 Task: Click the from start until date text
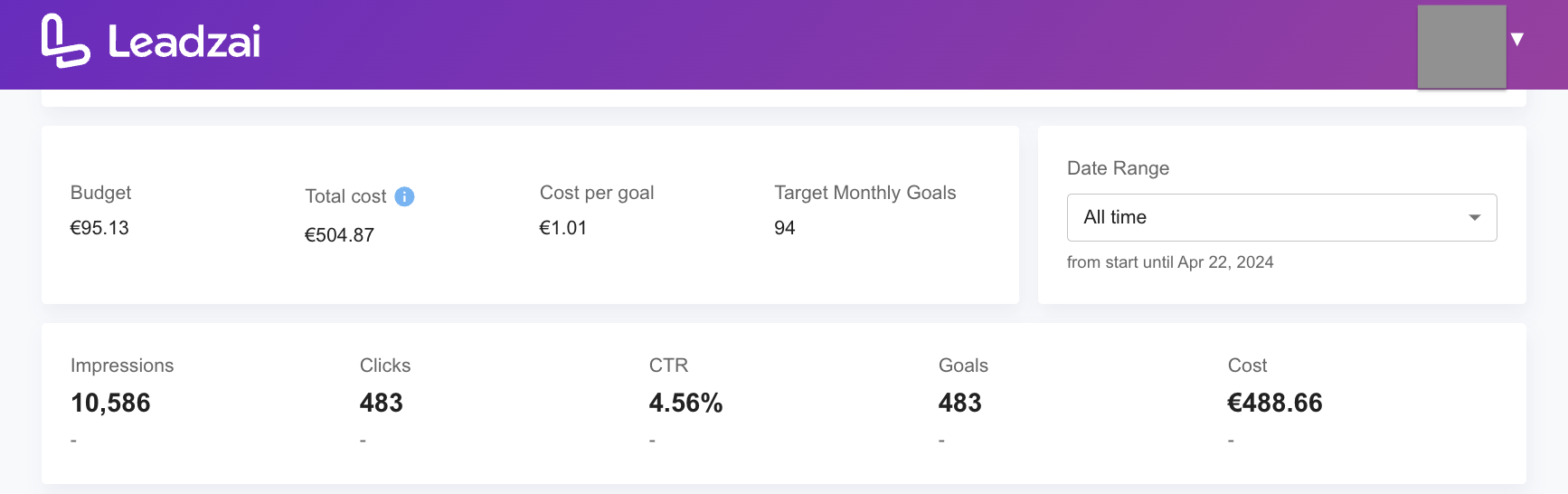click(x=1170, y=262)
